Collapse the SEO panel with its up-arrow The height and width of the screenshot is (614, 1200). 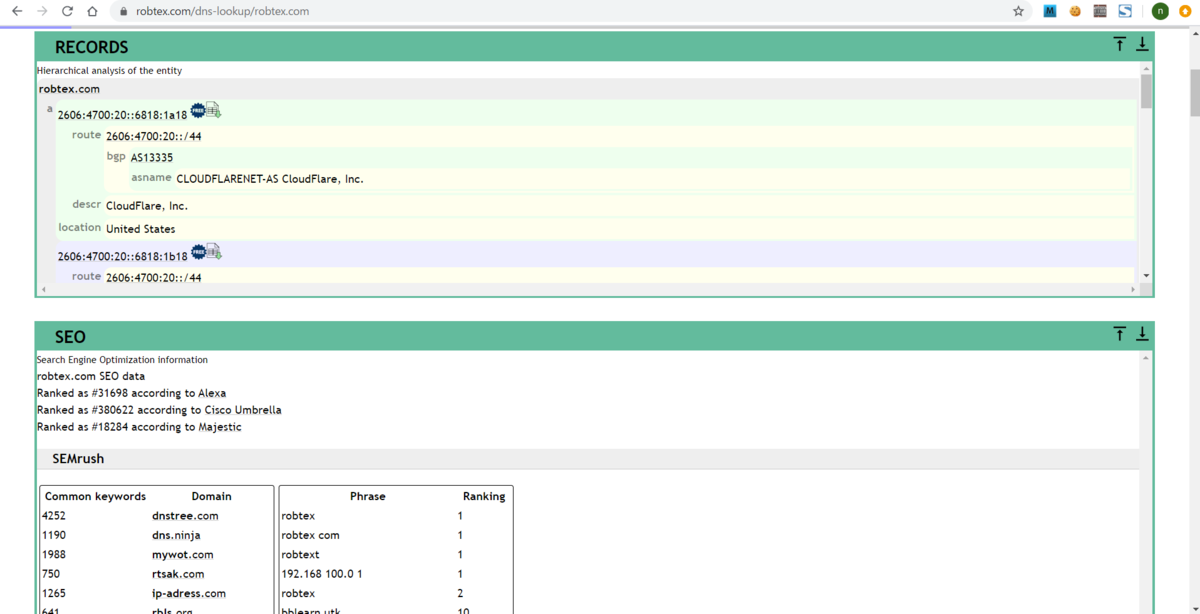(x=1119, y=334)
